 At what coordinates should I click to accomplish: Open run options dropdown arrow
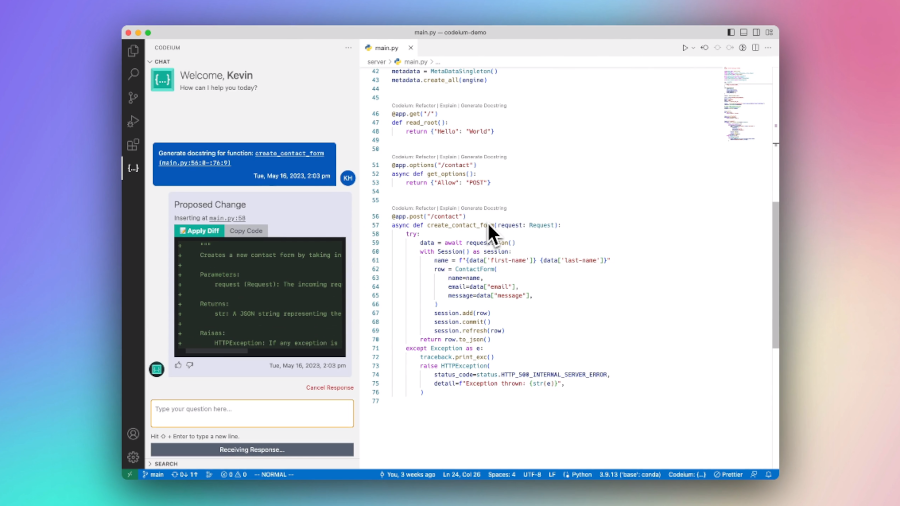693,48
